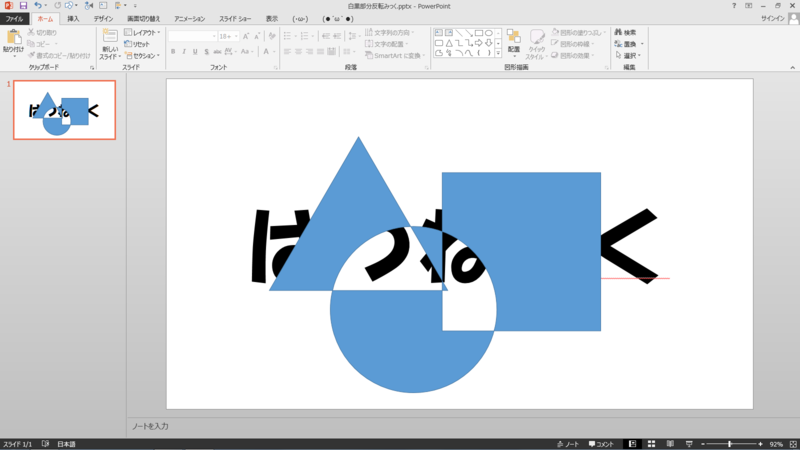Click the notes input area

(x=463, y=426)
